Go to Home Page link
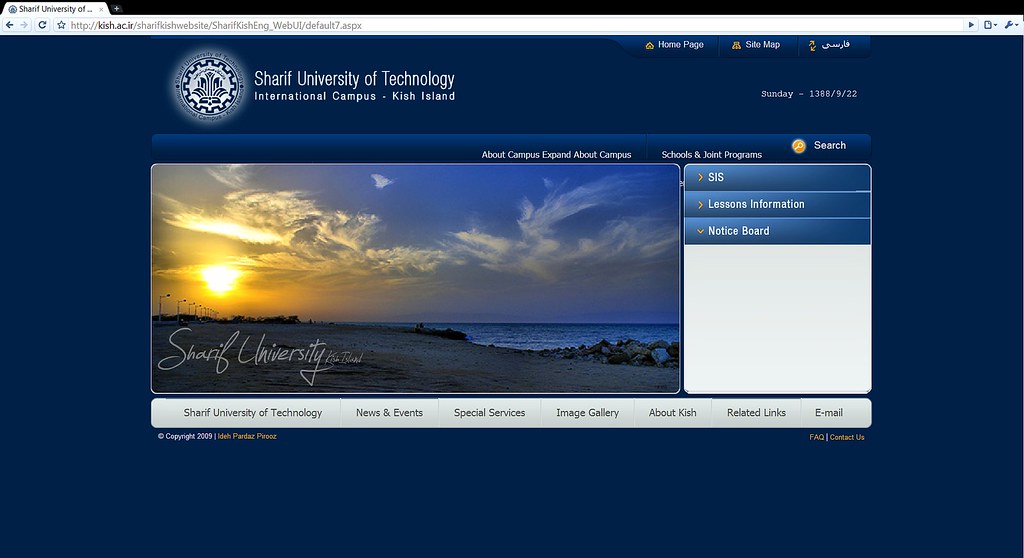This screenshot has height=558, width=1024. (x=680, y=45)
